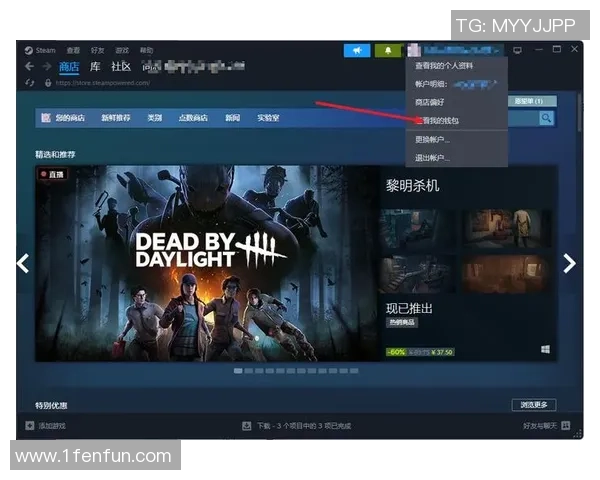This screenshot has height=480, width=600.
Task: Click the red 直播 live badge
Action: pos(53,175)
